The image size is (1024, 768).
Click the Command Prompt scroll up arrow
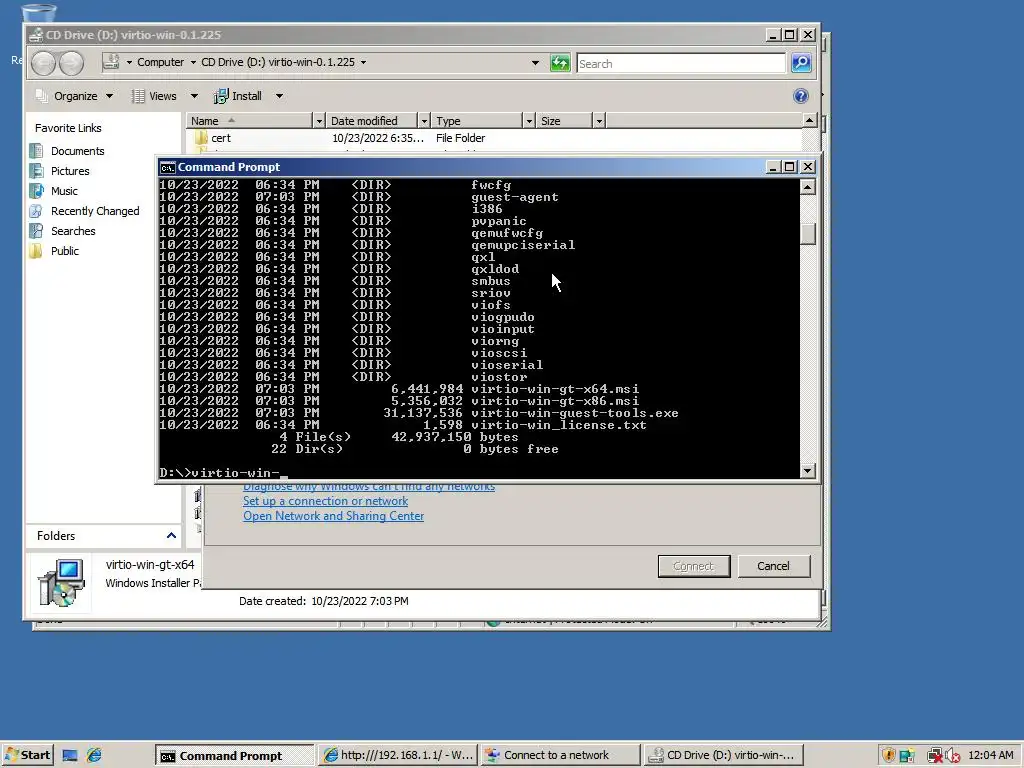click(x=808, y=187)
